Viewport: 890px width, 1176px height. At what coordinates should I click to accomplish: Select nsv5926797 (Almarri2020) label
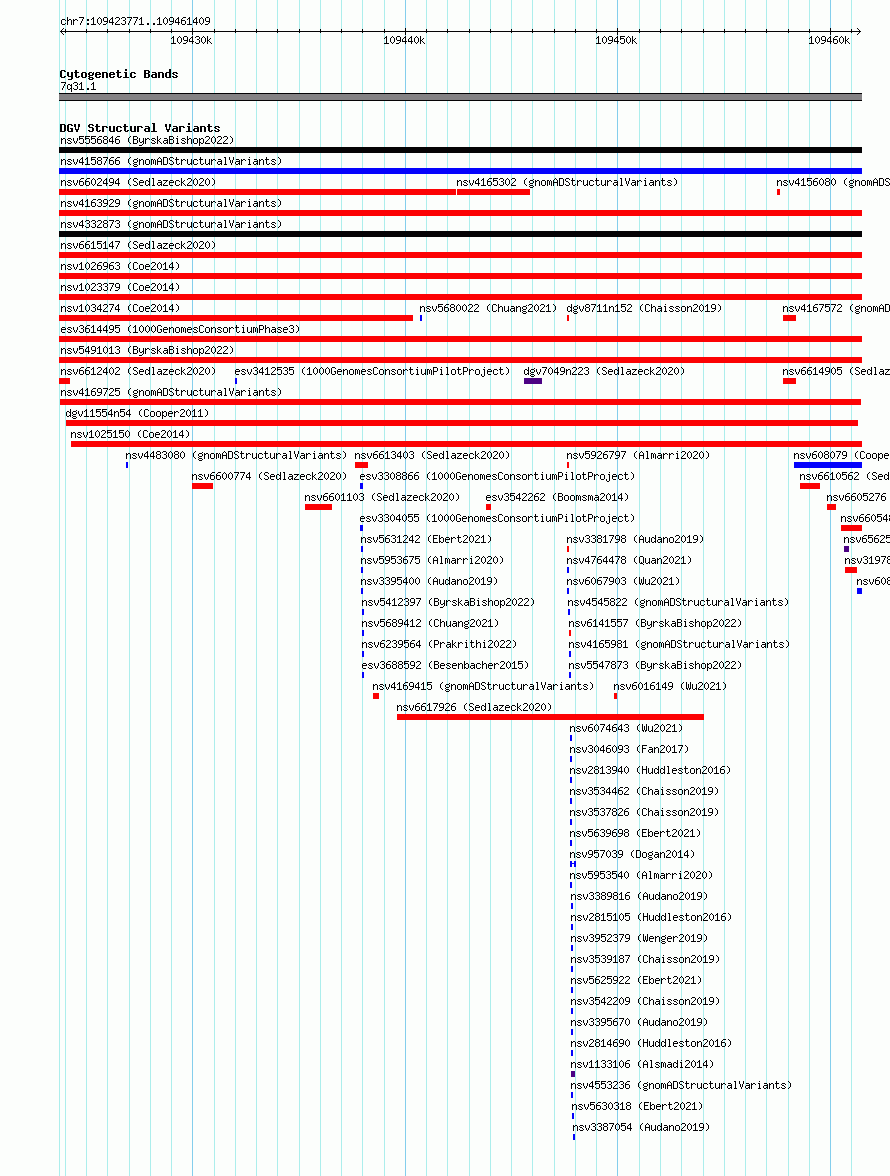(638, 455)
